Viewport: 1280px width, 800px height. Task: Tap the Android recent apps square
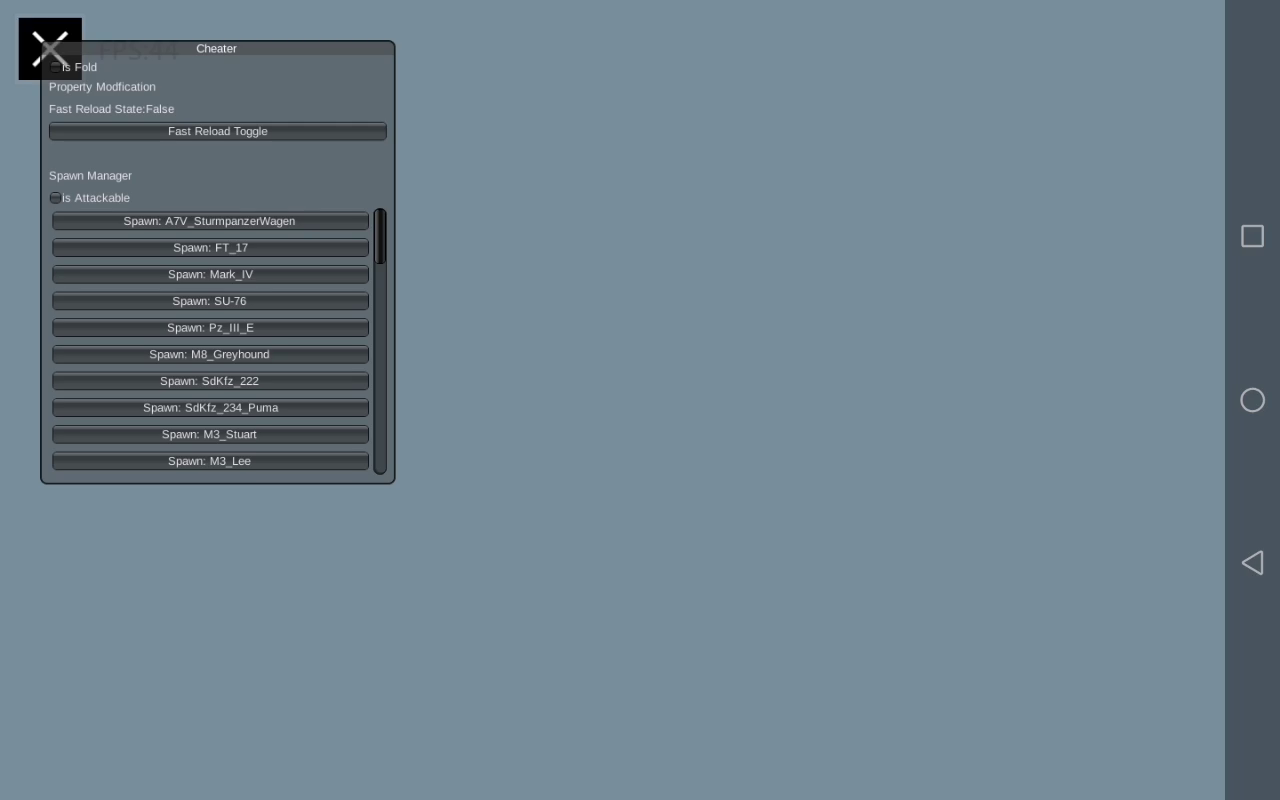point(1252,236)
